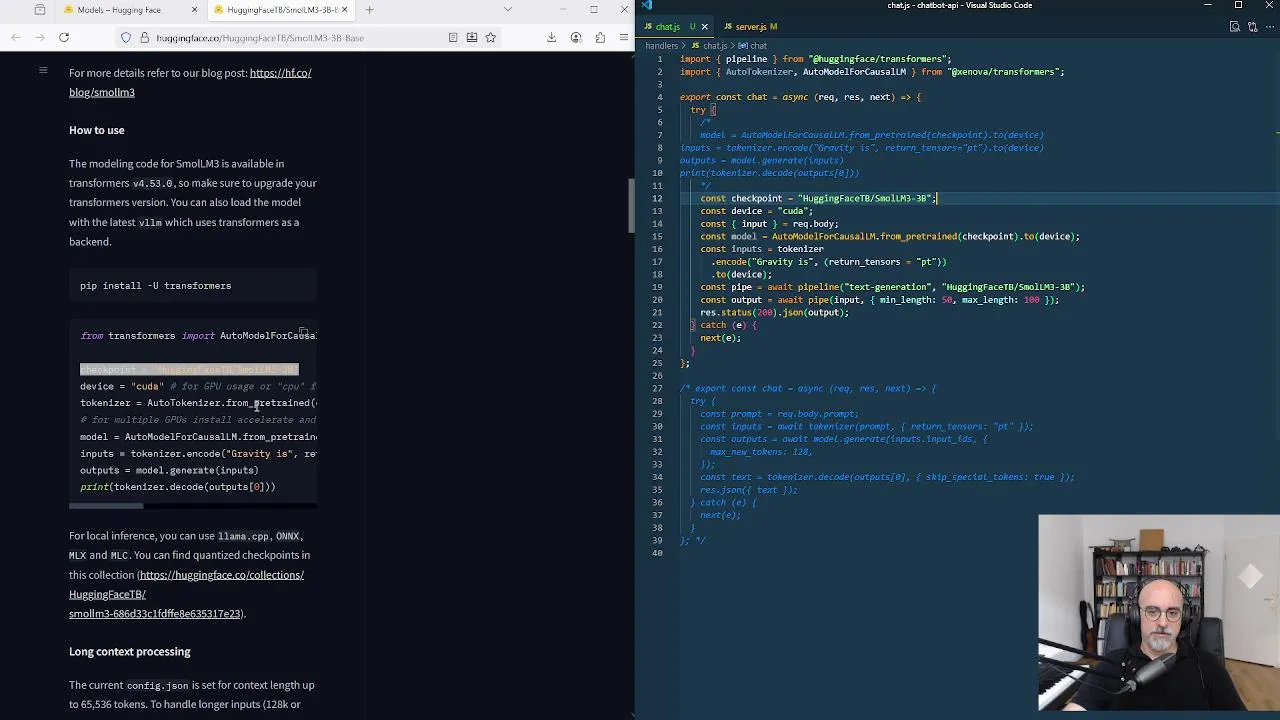Click line number 22 in the gutter
Viewport: 1280px width, 720px height.
click(658, 325)
